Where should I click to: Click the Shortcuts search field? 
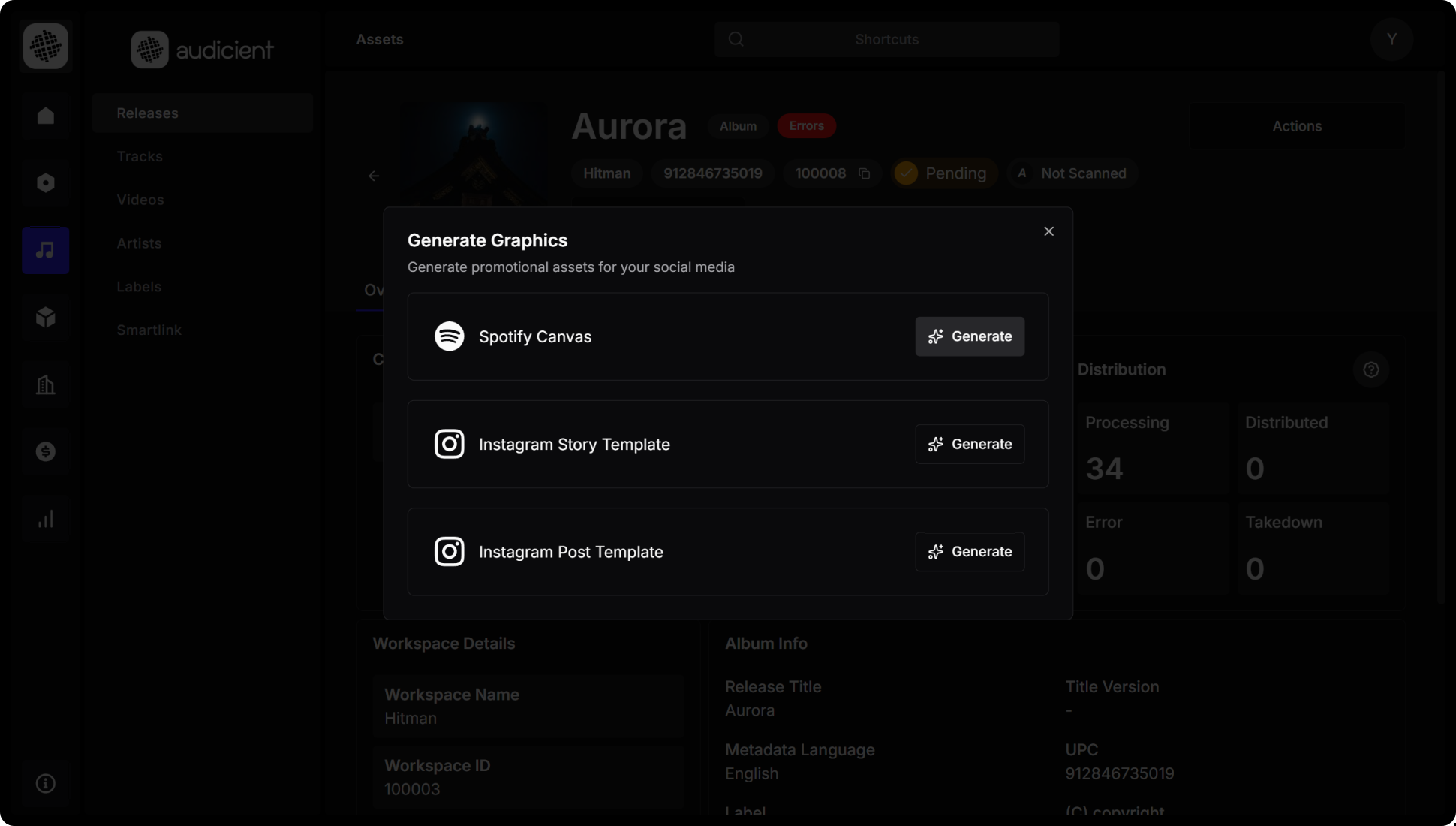(x=886, y=39)
